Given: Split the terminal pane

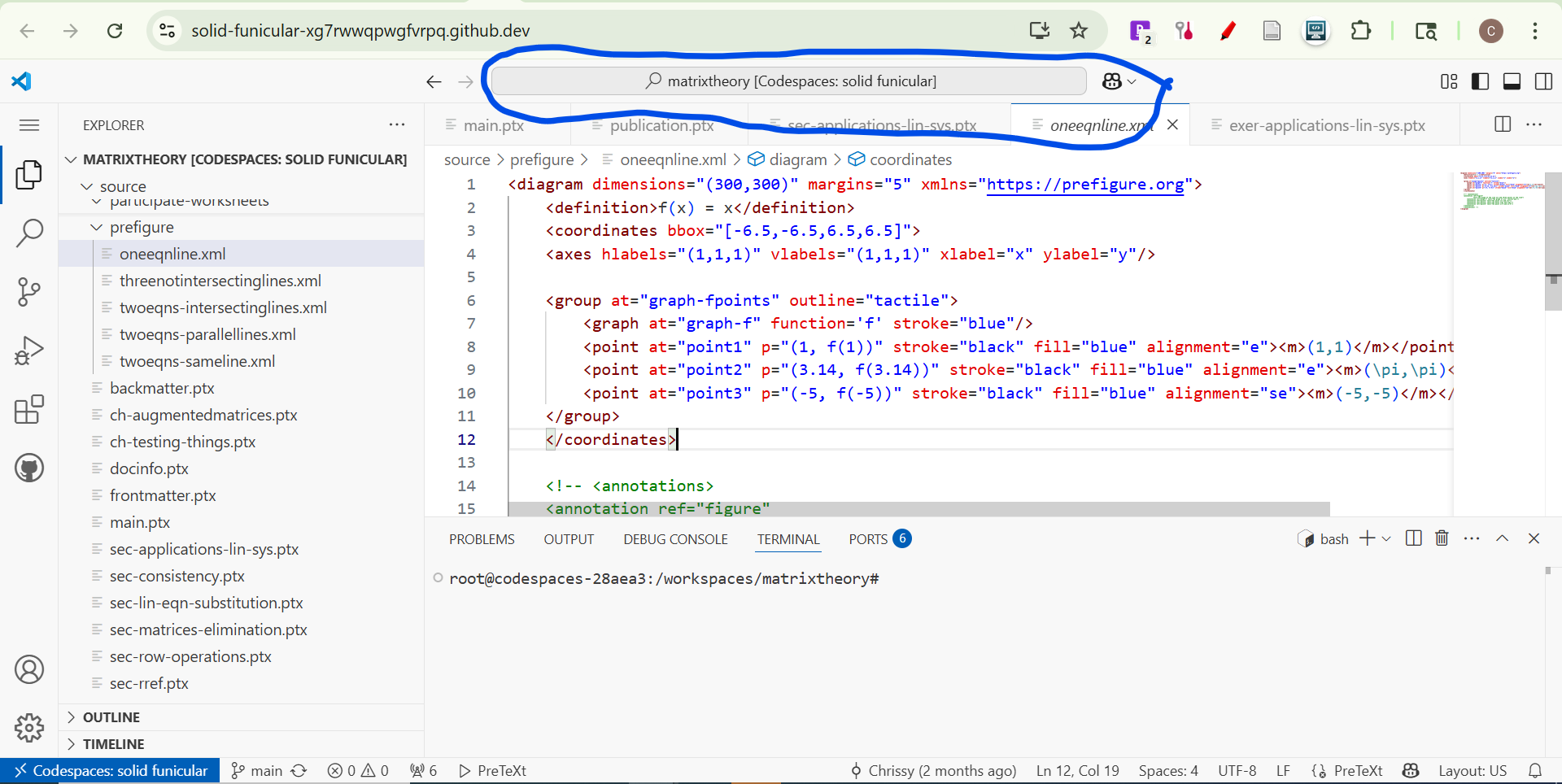Looking at the screenshot, I should coord(1414,538).
